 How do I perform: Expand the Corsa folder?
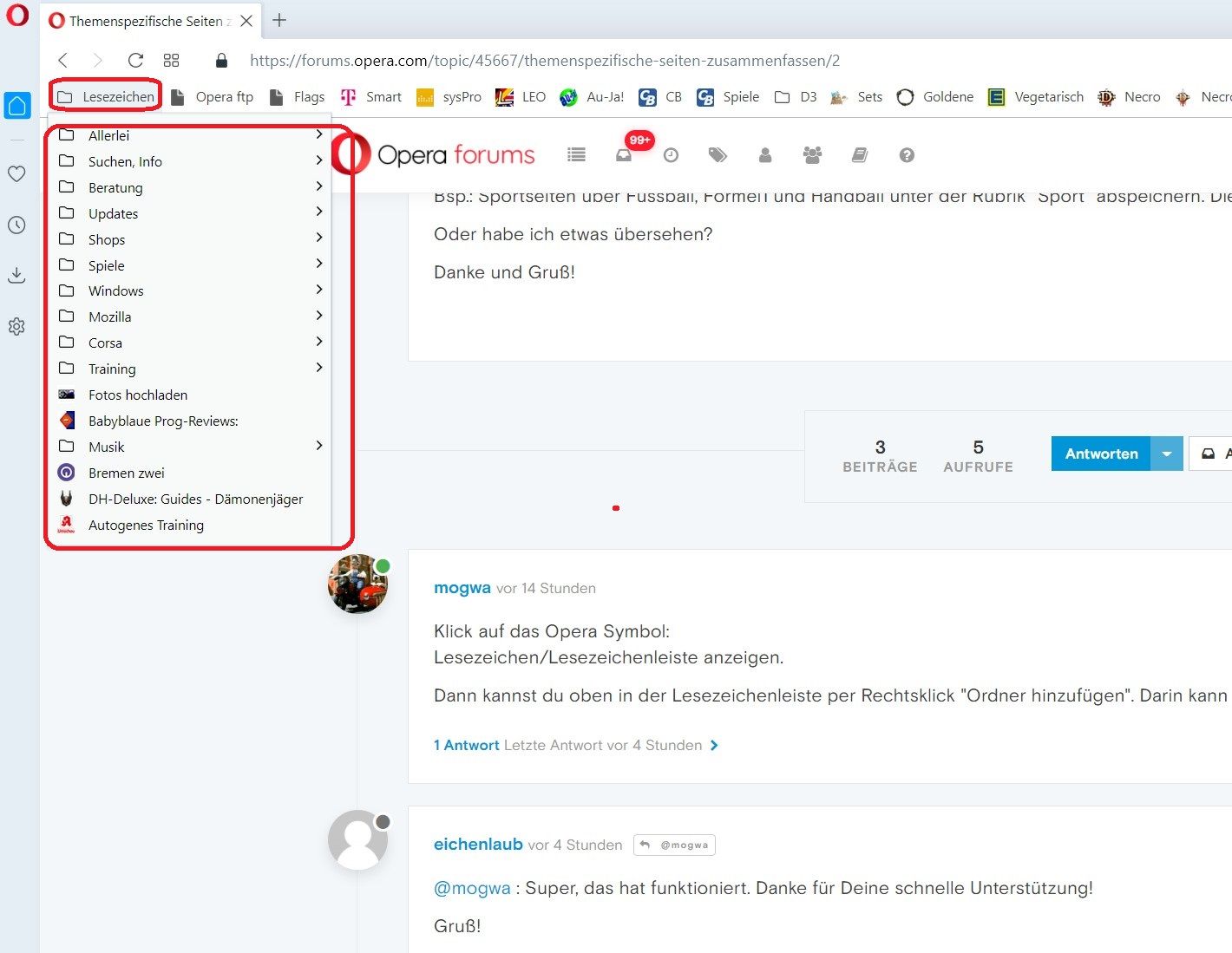point(191,343)
